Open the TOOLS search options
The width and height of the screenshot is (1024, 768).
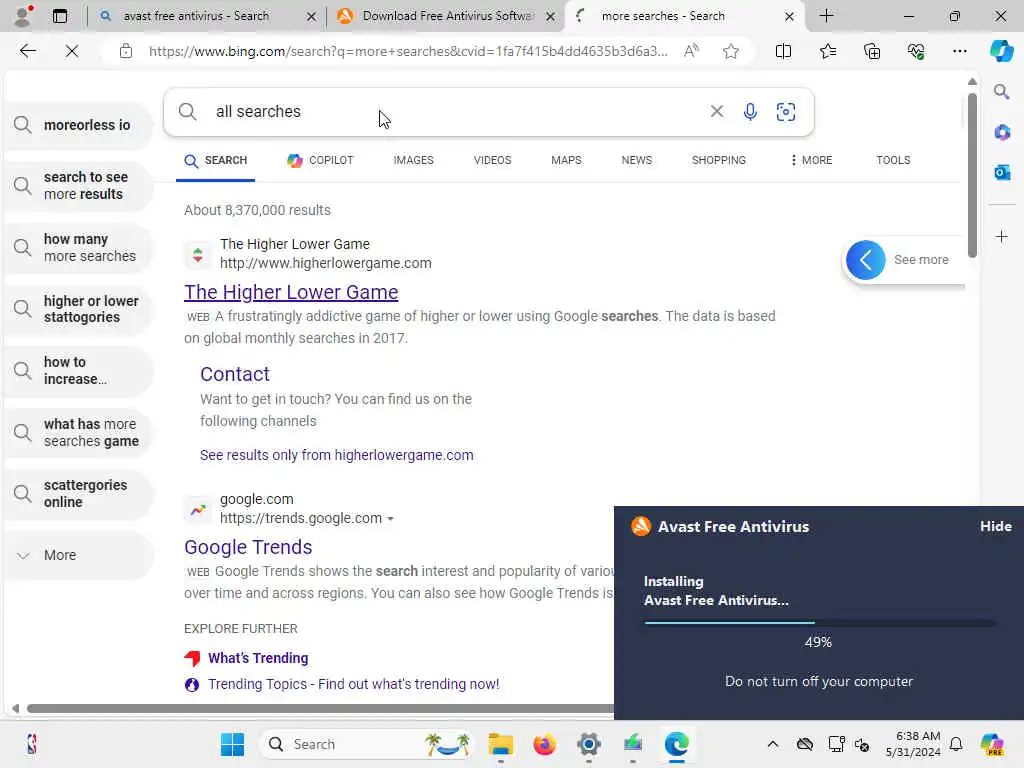pos(893,161)
